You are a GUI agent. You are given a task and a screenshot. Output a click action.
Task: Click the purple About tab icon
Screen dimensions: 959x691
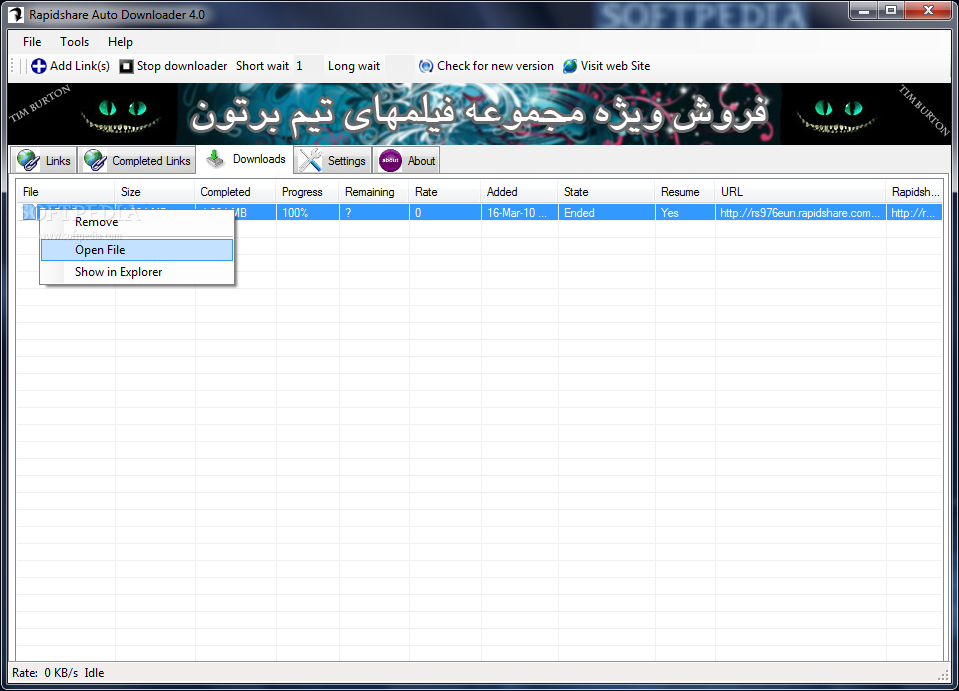(x=390, y=160)
